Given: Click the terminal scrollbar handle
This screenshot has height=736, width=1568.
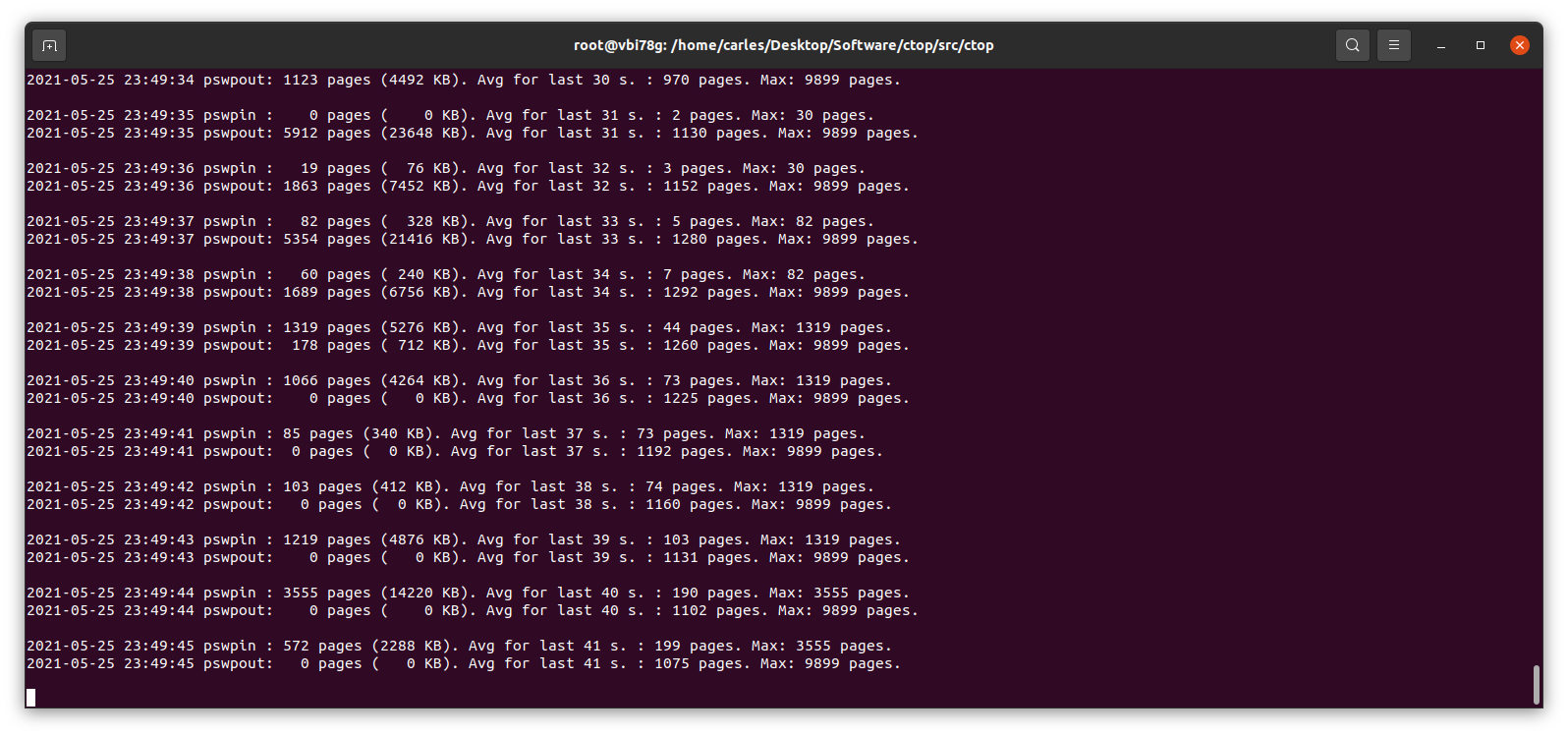Looking at the screenshot, I should tap(1537, 685).
